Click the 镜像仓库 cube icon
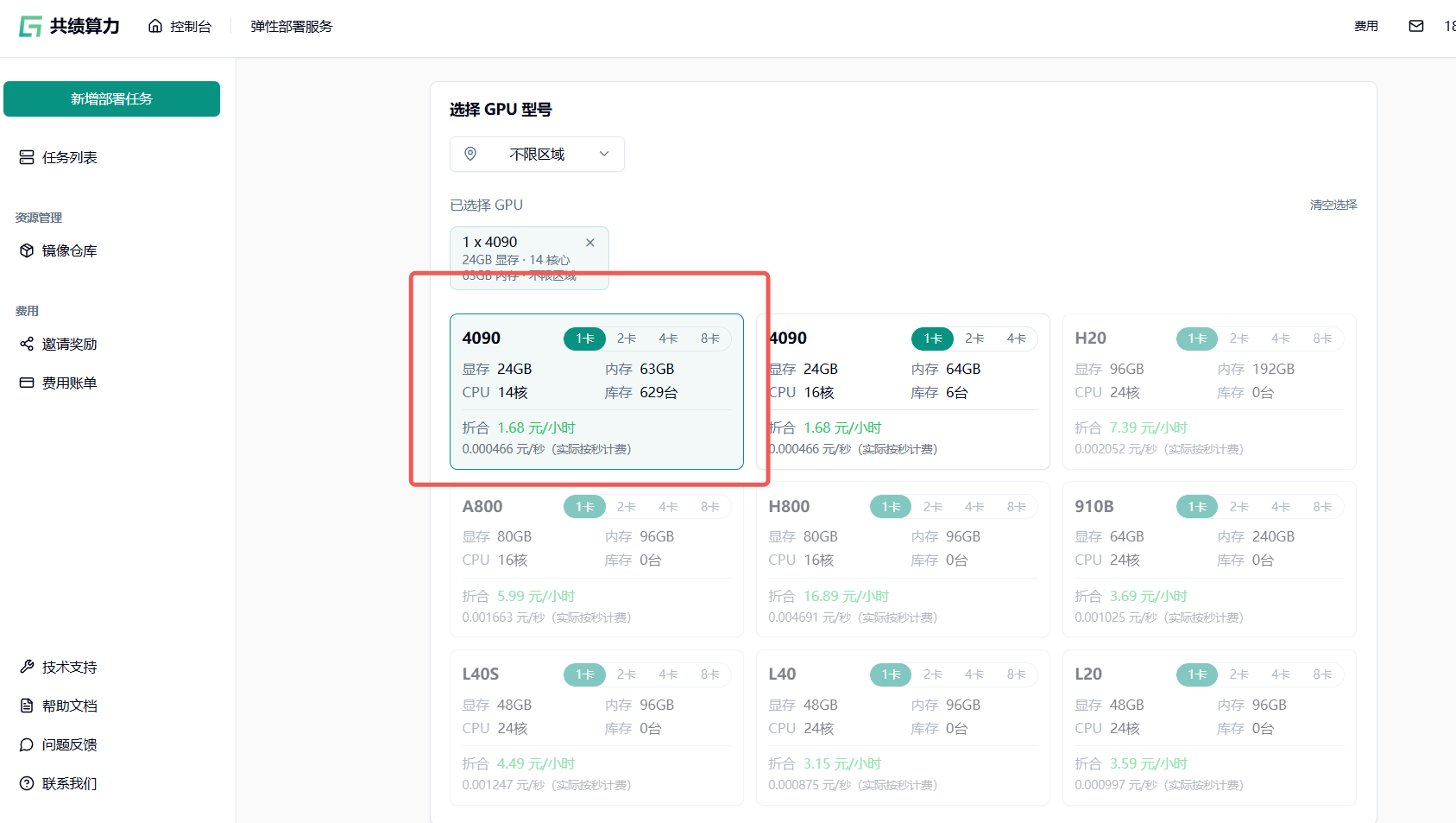The width and height of the screenshot is (1456, 823). pos(27,250)
